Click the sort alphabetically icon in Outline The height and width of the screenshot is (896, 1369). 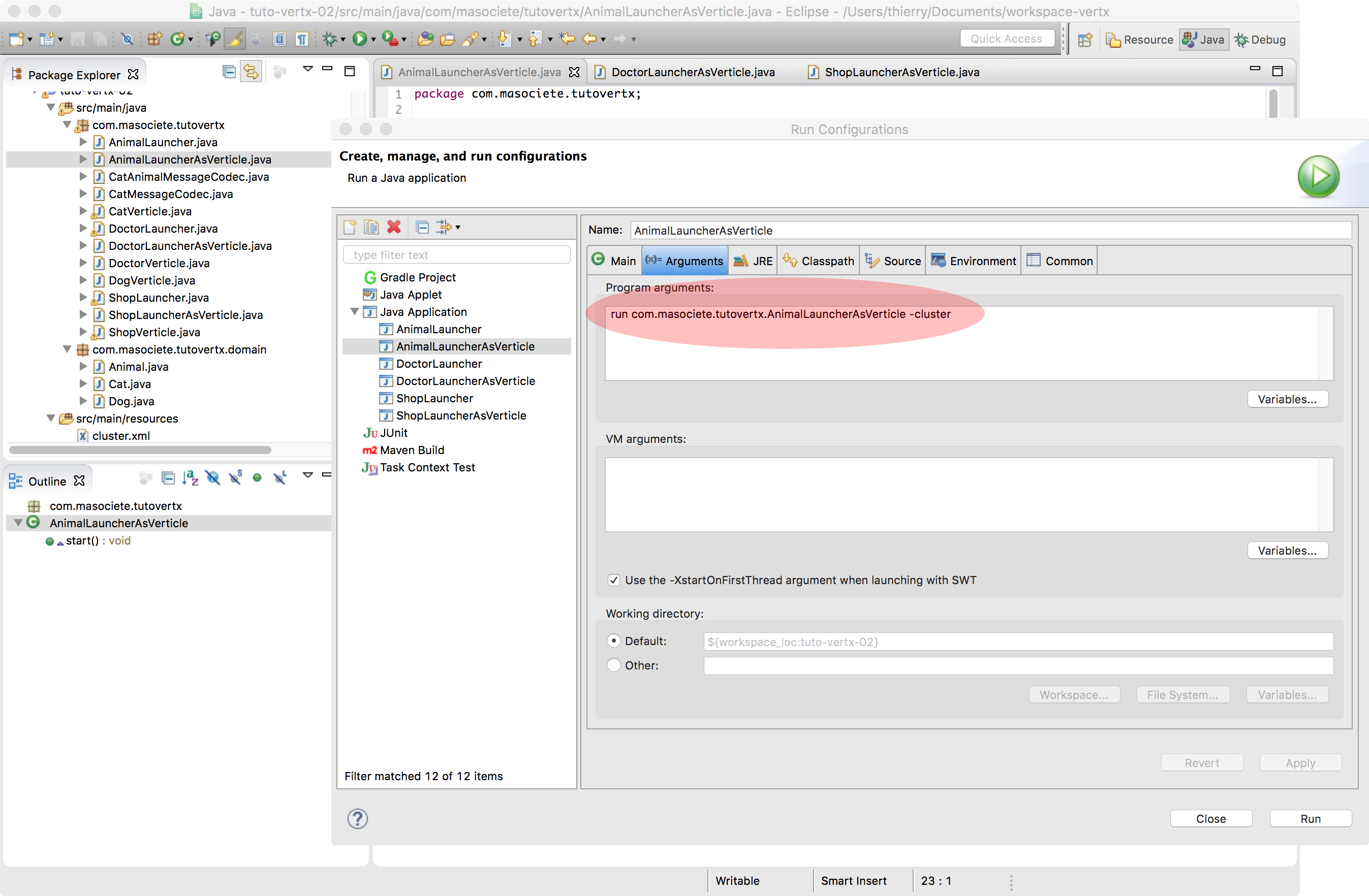pos(190,477)
